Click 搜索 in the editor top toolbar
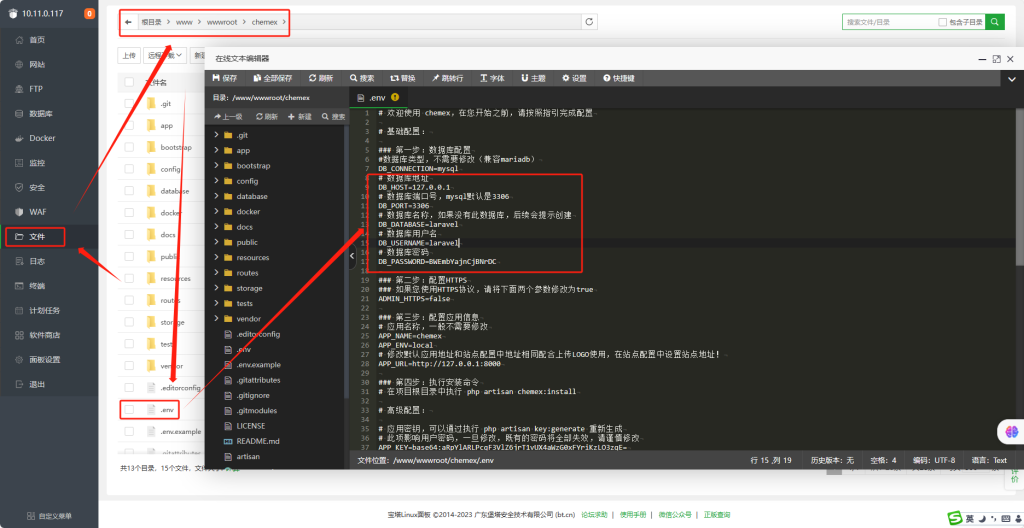This screenshot has width=1024, height=528. pyautogui.click(x=362, y=78)
